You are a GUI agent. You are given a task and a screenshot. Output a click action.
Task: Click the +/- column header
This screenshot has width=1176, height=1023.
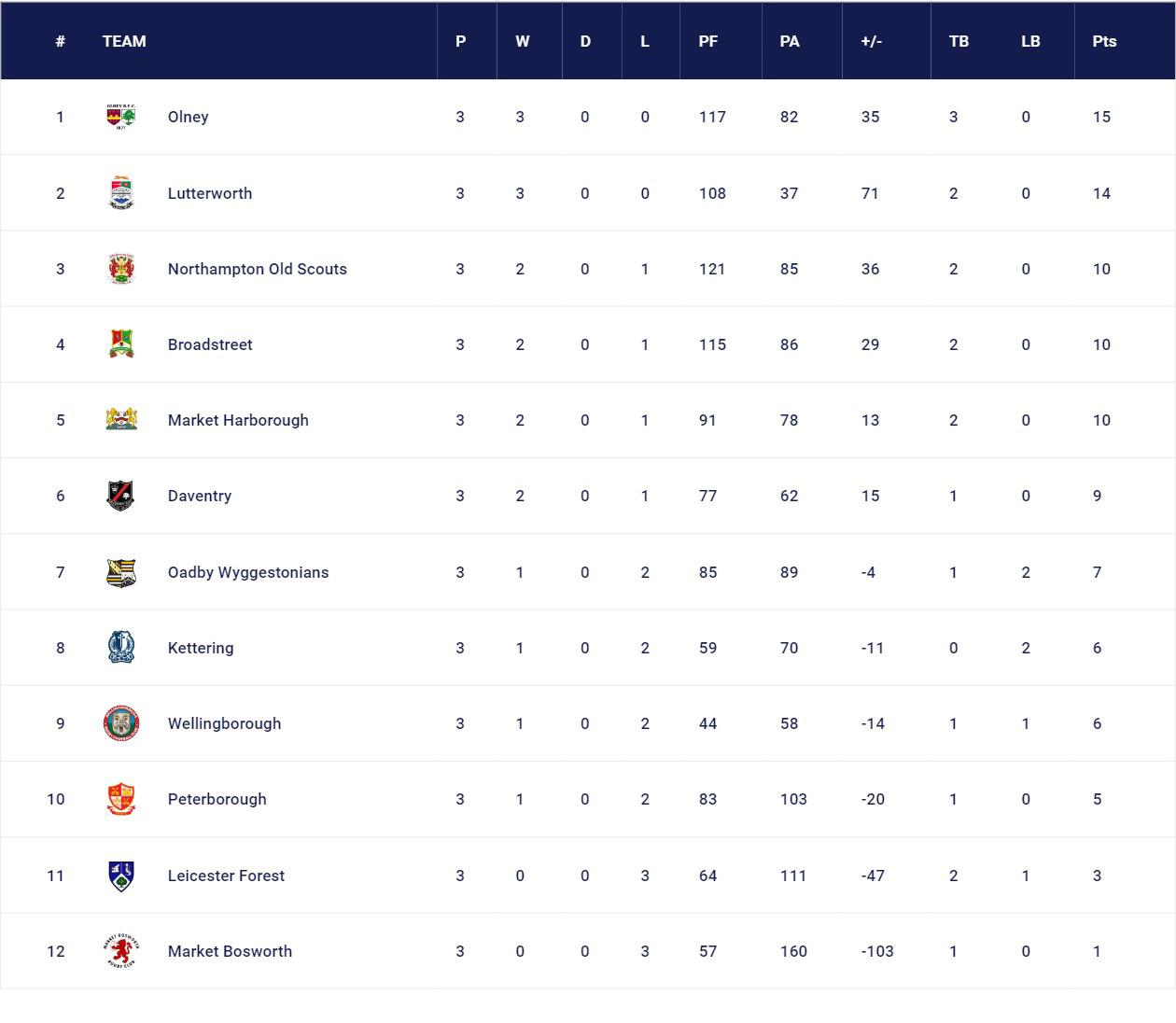[872, 41]
